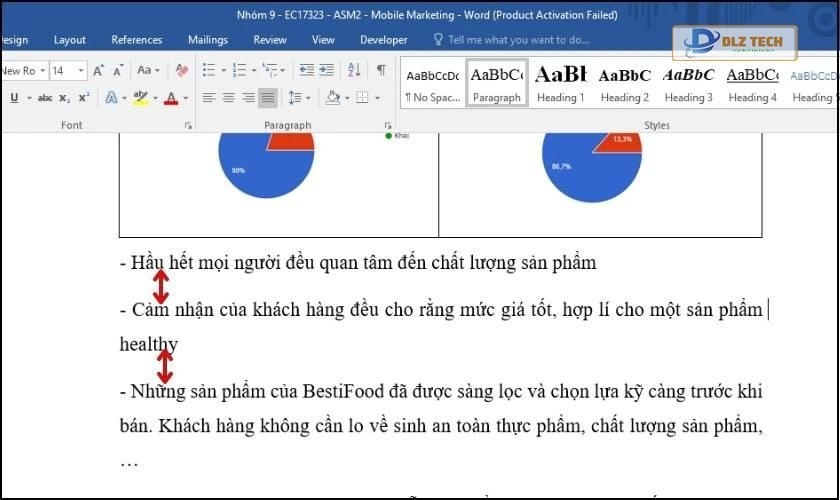
Task: Apply the red font color
Action: pyautogui.click(x=171, y=98)
